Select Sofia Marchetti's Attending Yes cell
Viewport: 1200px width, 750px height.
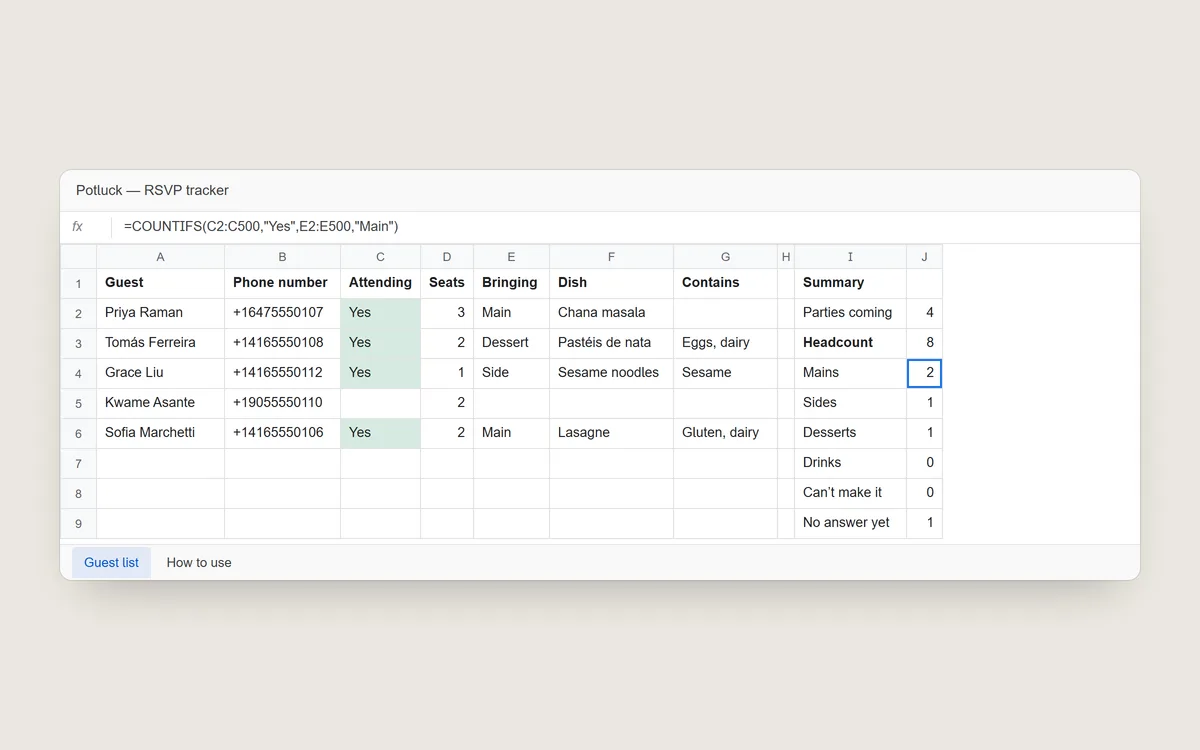pos(380,433)
